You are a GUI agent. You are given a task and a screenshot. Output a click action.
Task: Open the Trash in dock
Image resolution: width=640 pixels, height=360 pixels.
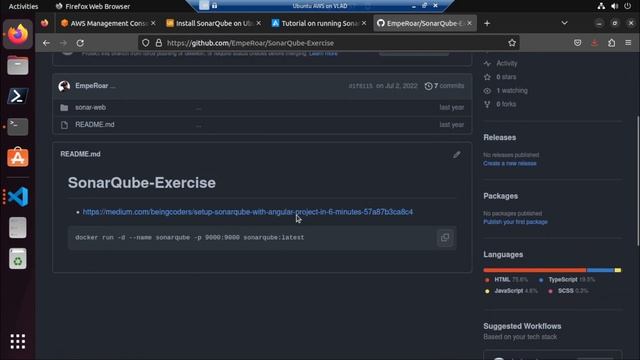pos(18,259)
